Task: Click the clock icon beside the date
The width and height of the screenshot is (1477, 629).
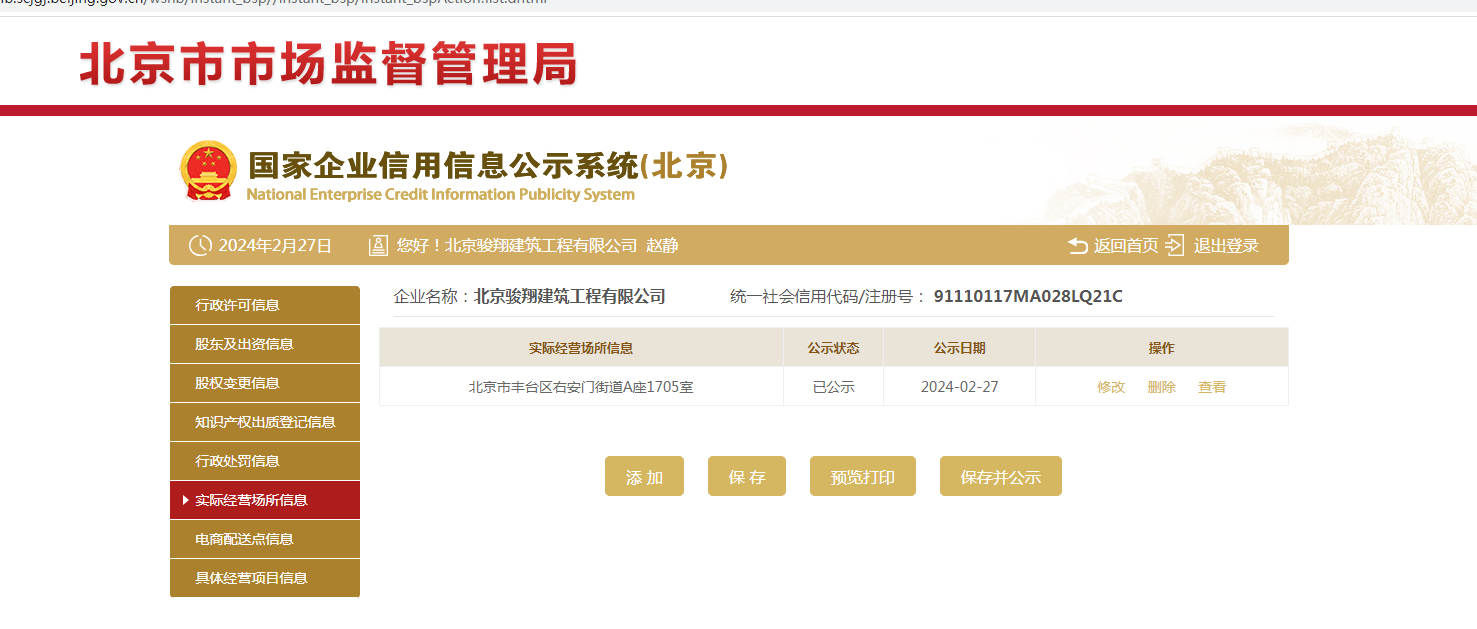Action: pos(200,245)
